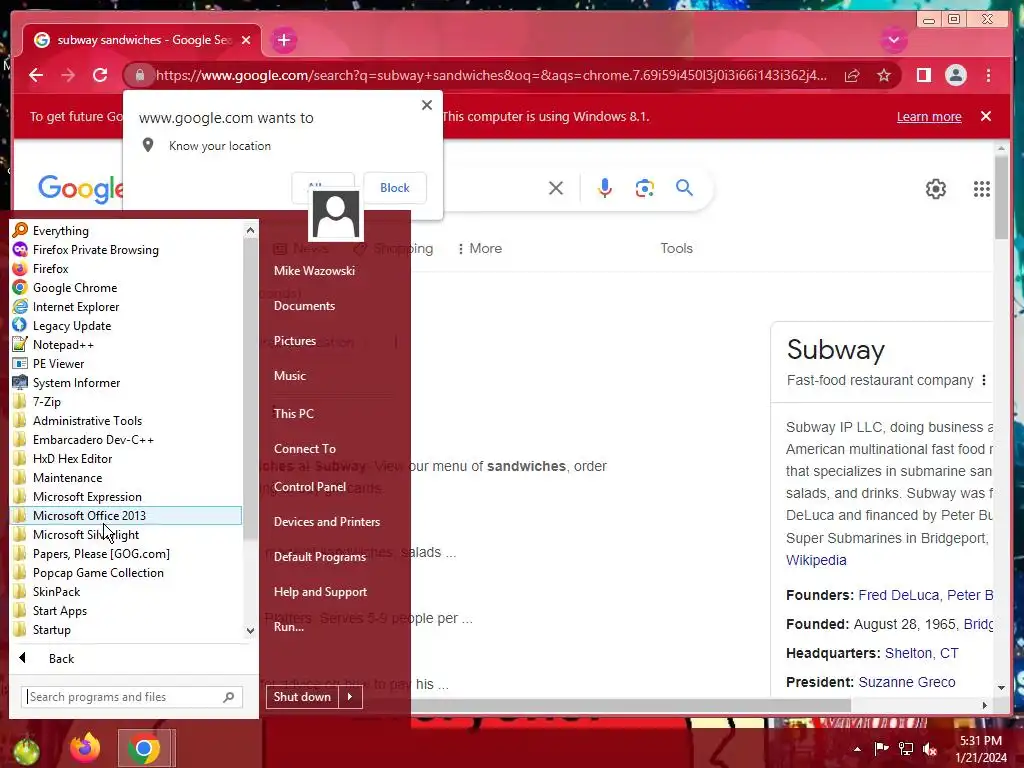Image resolution: width=1024 pixels, height=768 pixels.
Task: Click the user account picture in Start menu
Action: 336,215
